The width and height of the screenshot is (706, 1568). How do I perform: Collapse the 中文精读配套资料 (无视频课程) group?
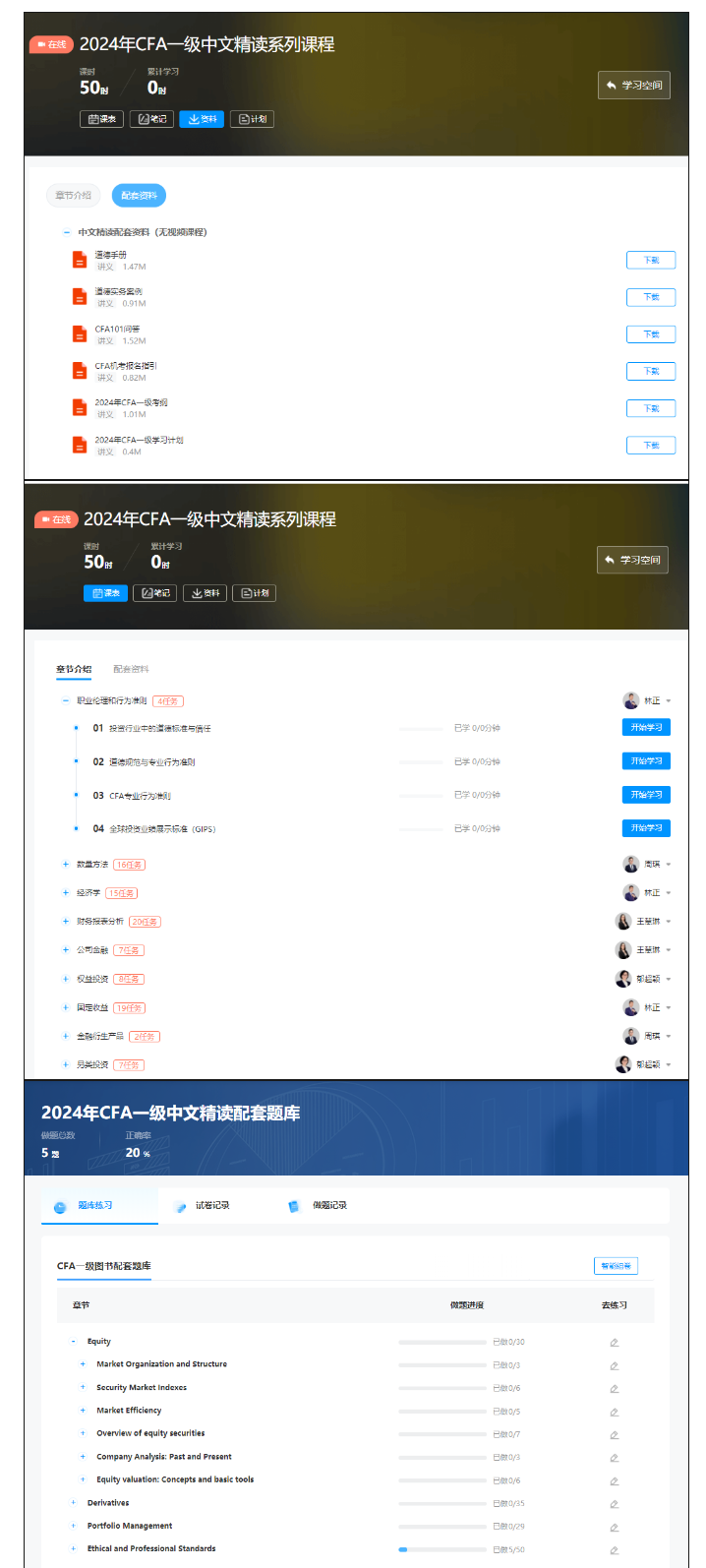pyautogui.click(x=67, y=233)
